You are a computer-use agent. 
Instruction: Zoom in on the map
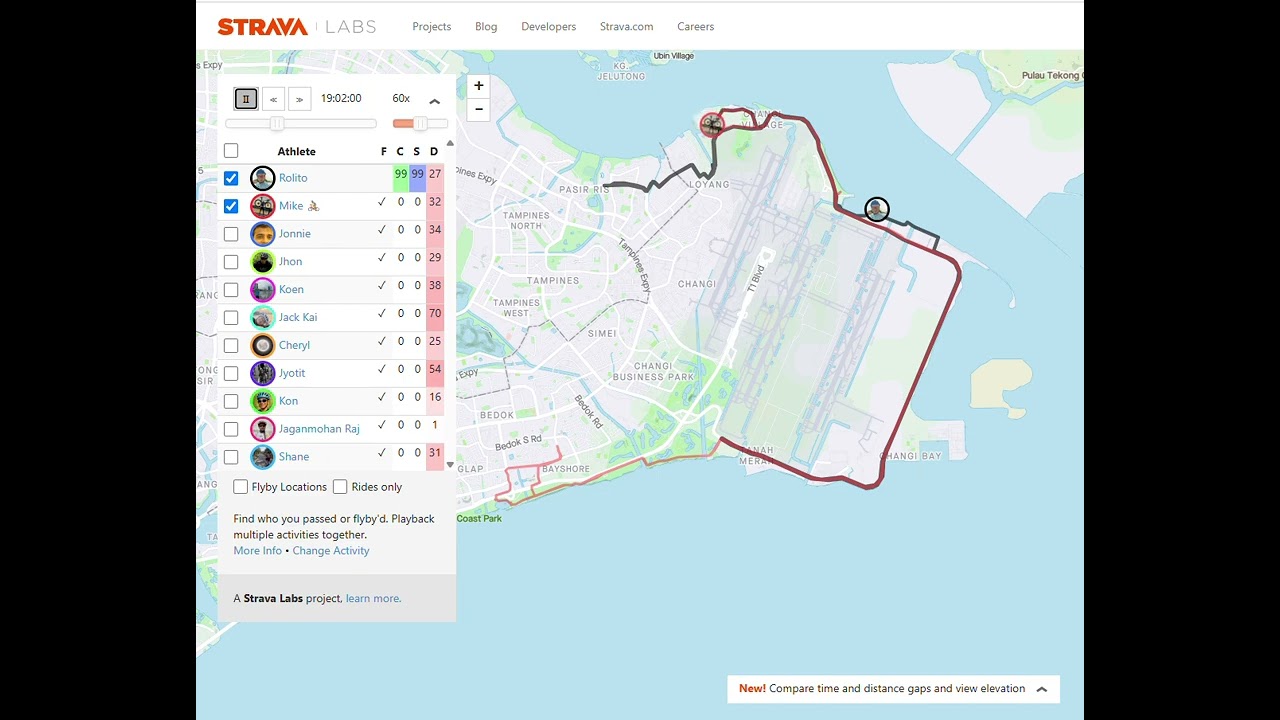(x=478, y=86)
